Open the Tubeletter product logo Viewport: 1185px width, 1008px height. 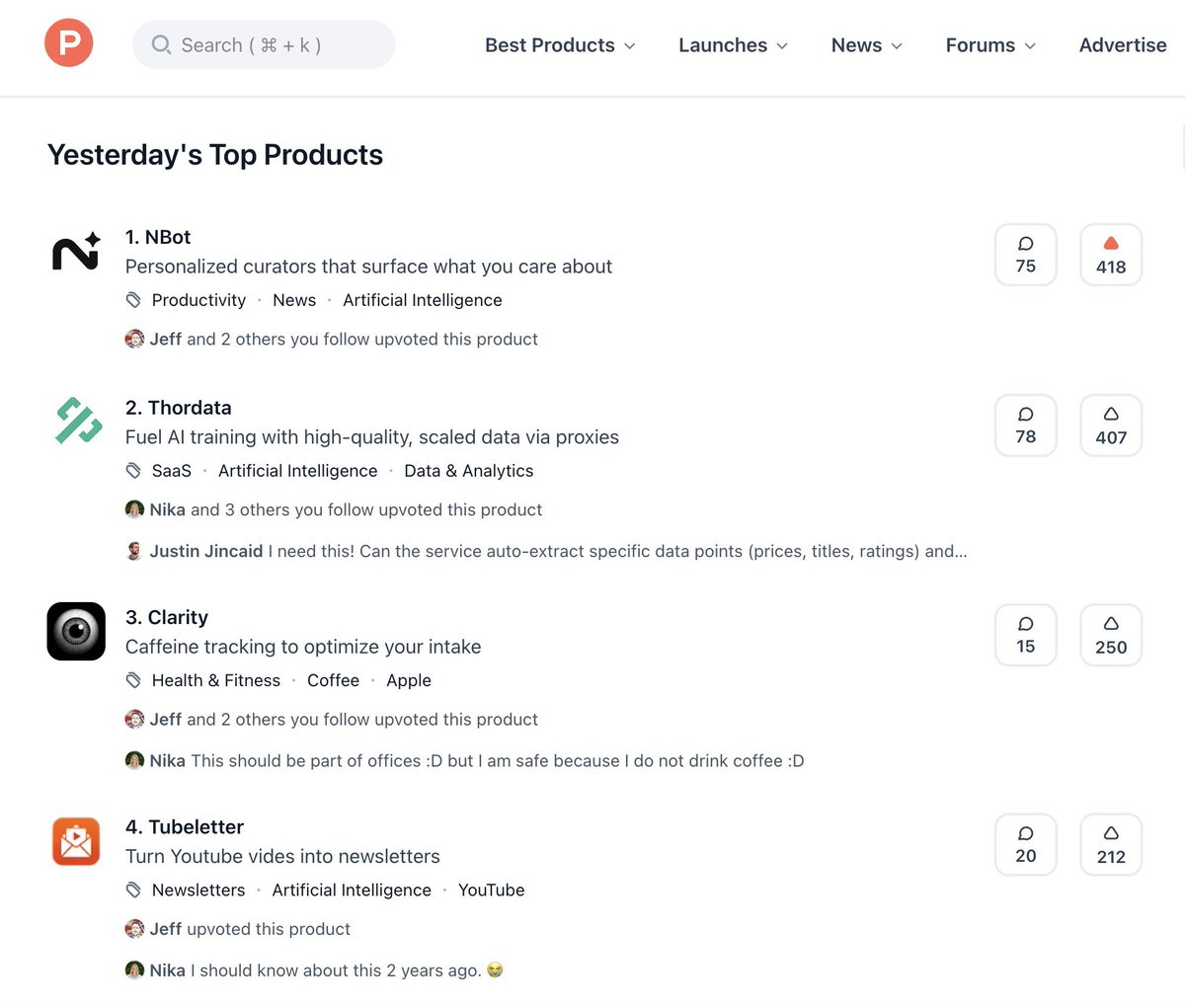point(76,841)
